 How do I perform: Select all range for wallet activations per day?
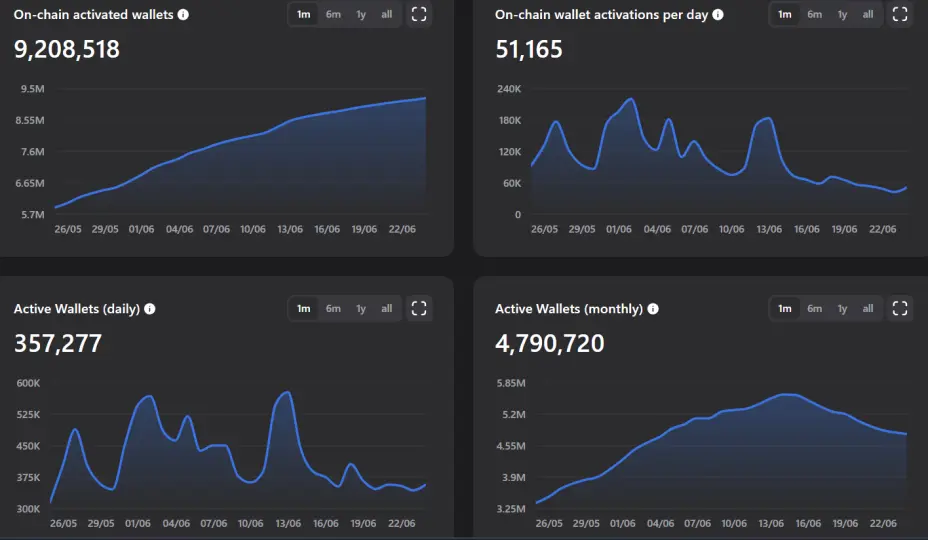pyautogui.click(x=868, y=14)
